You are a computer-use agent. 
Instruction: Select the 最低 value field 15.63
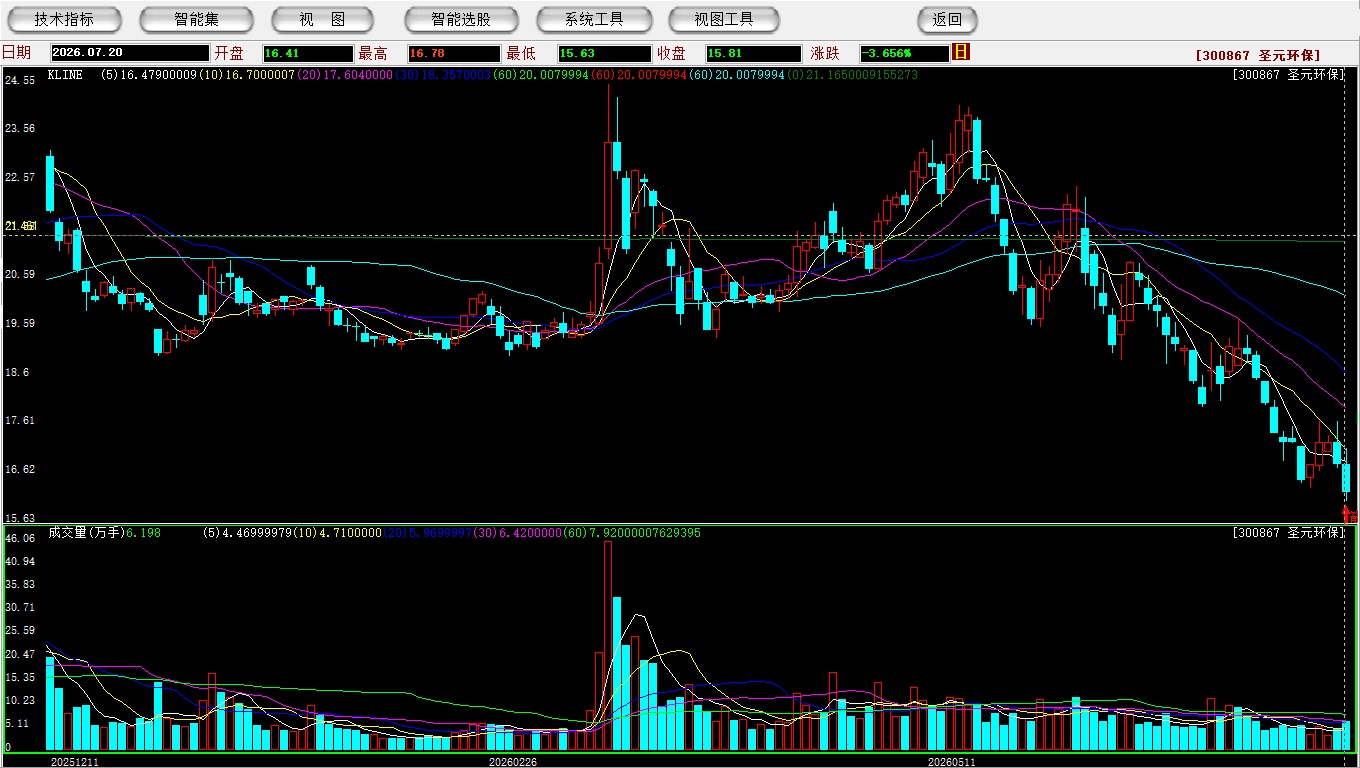(x=605, y=53)
